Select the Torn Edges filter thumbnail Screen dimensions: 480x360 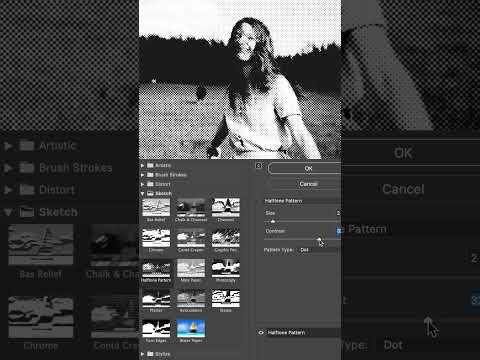(156, 328)
